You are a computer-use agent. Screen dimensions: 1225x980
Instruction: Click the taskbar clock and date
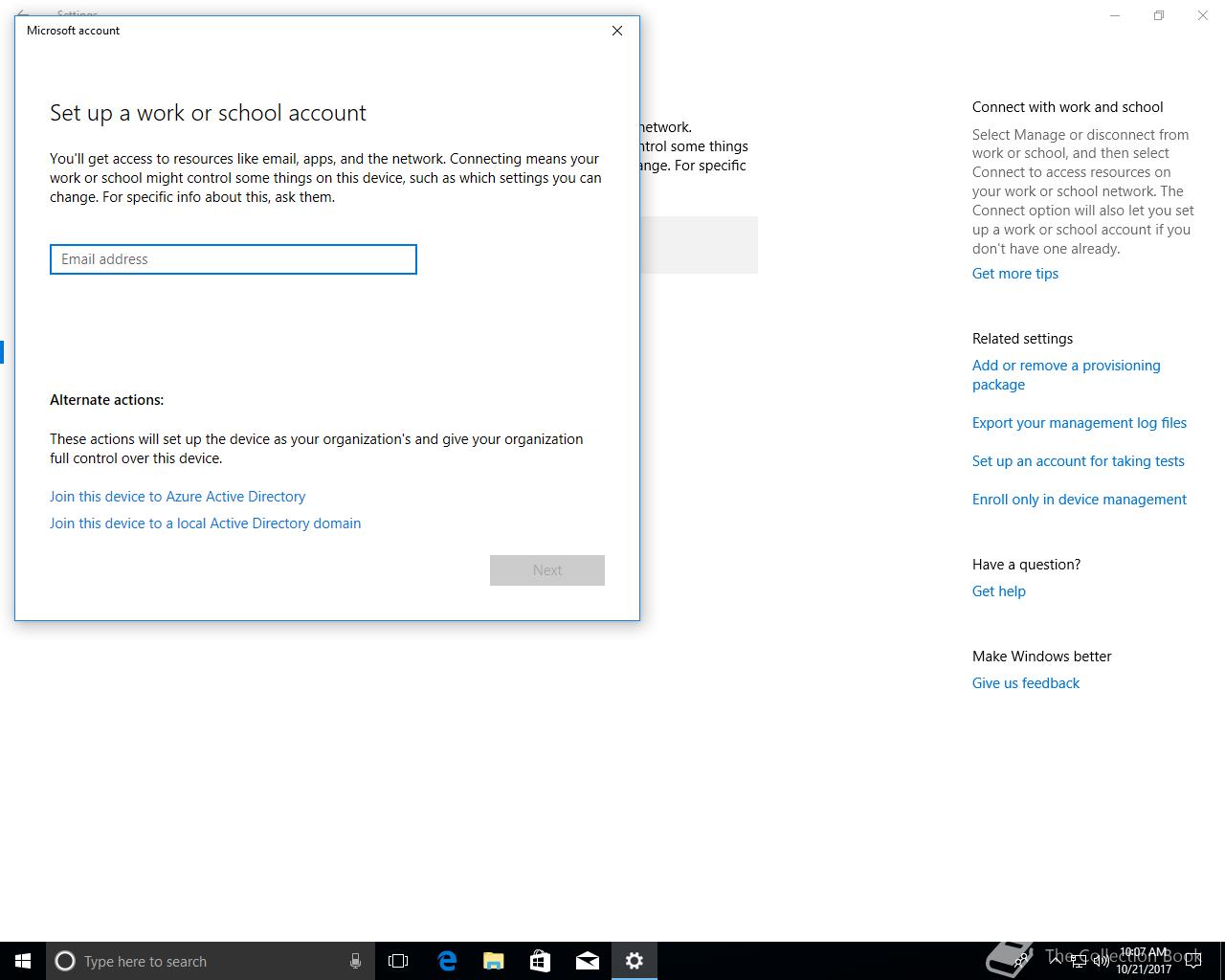tap(1144, 961)
